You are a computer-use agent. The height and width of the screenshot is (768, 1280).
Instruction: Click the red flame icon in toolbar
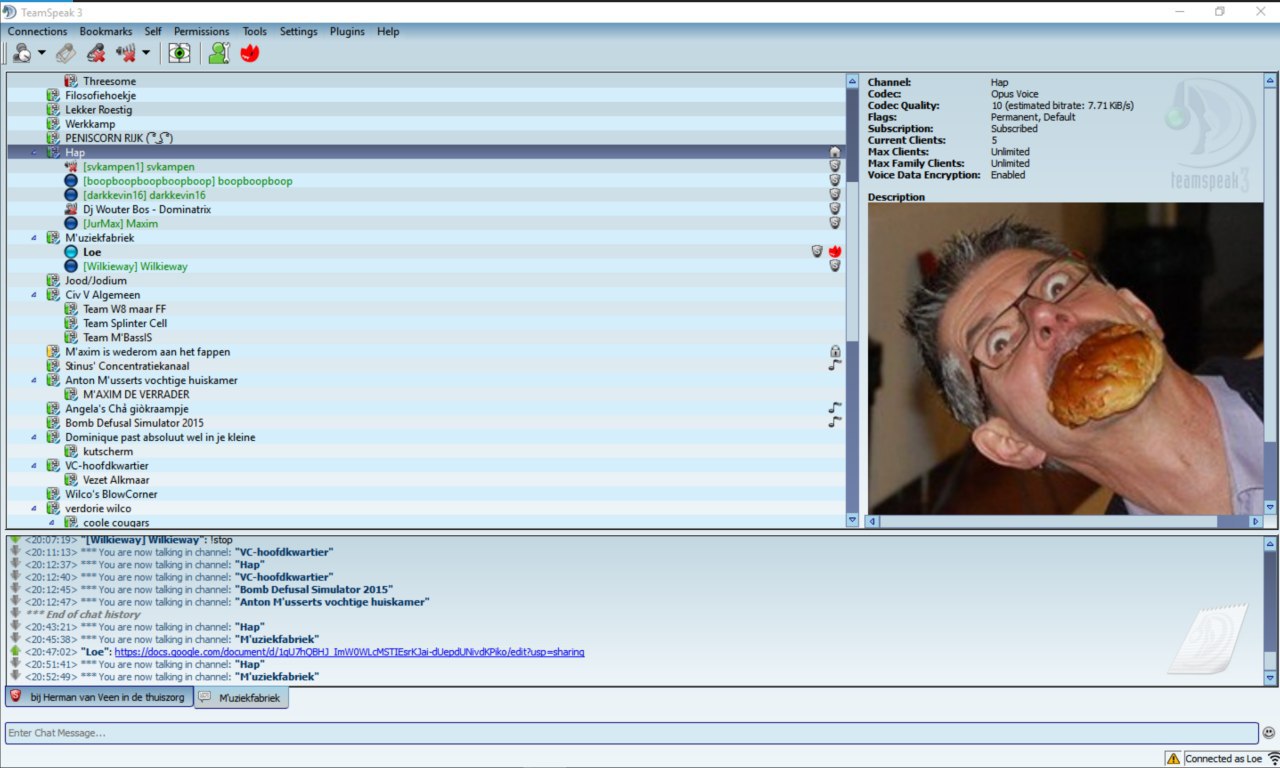click(249, 53)
